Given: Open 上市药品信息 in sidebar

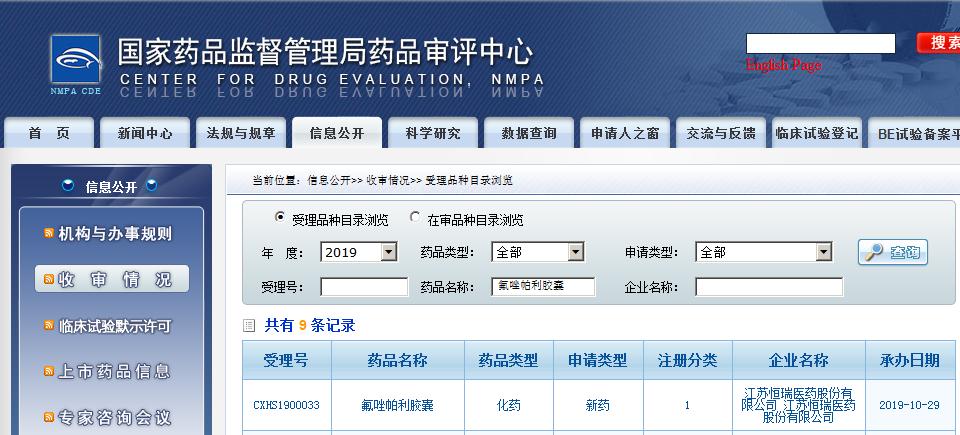Looking at the screenshot, I should (114, 371).
